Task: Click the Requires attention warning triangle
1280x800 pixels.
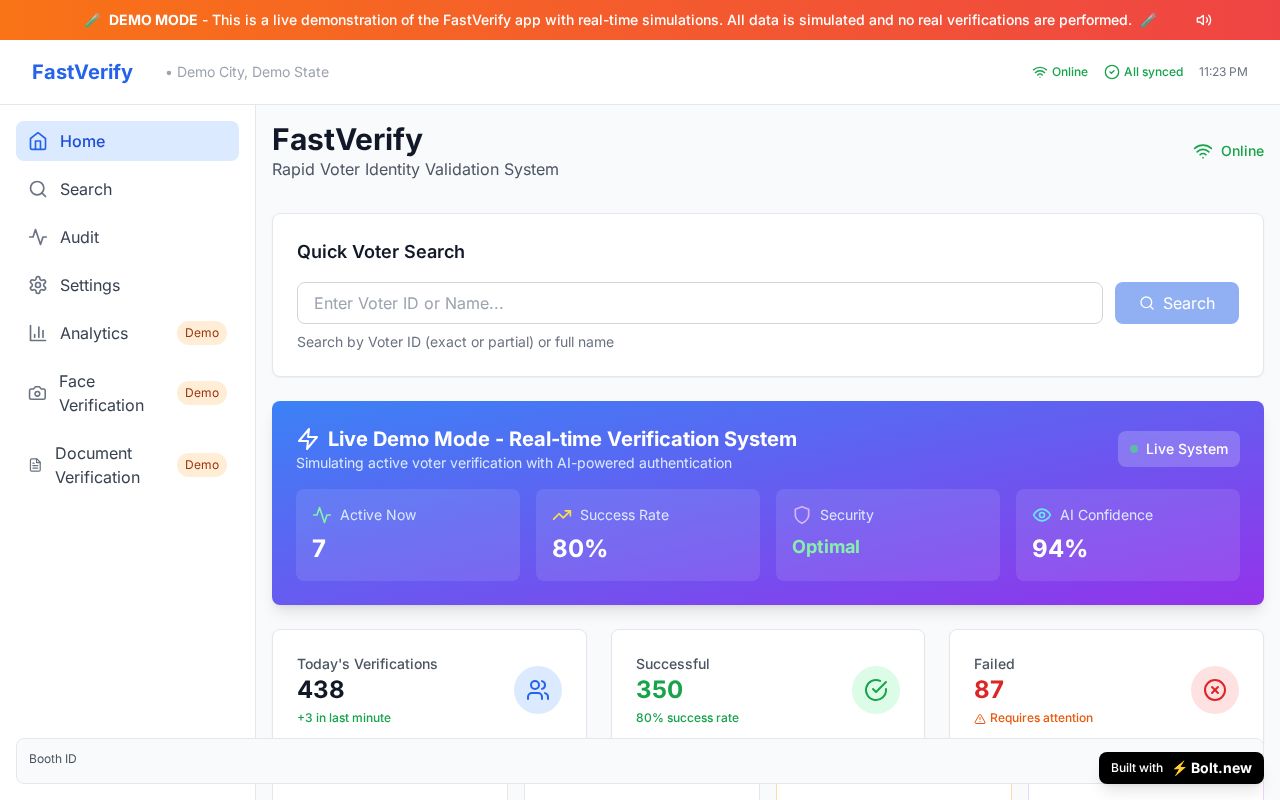Action: point(980,718)
